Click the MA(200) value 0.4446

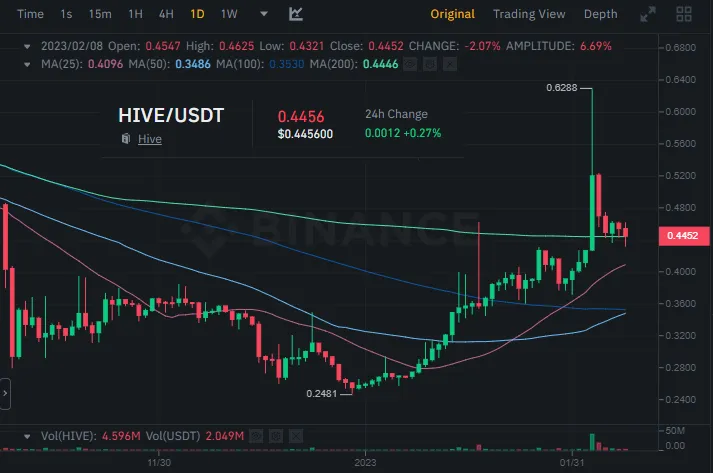[381, 64]
